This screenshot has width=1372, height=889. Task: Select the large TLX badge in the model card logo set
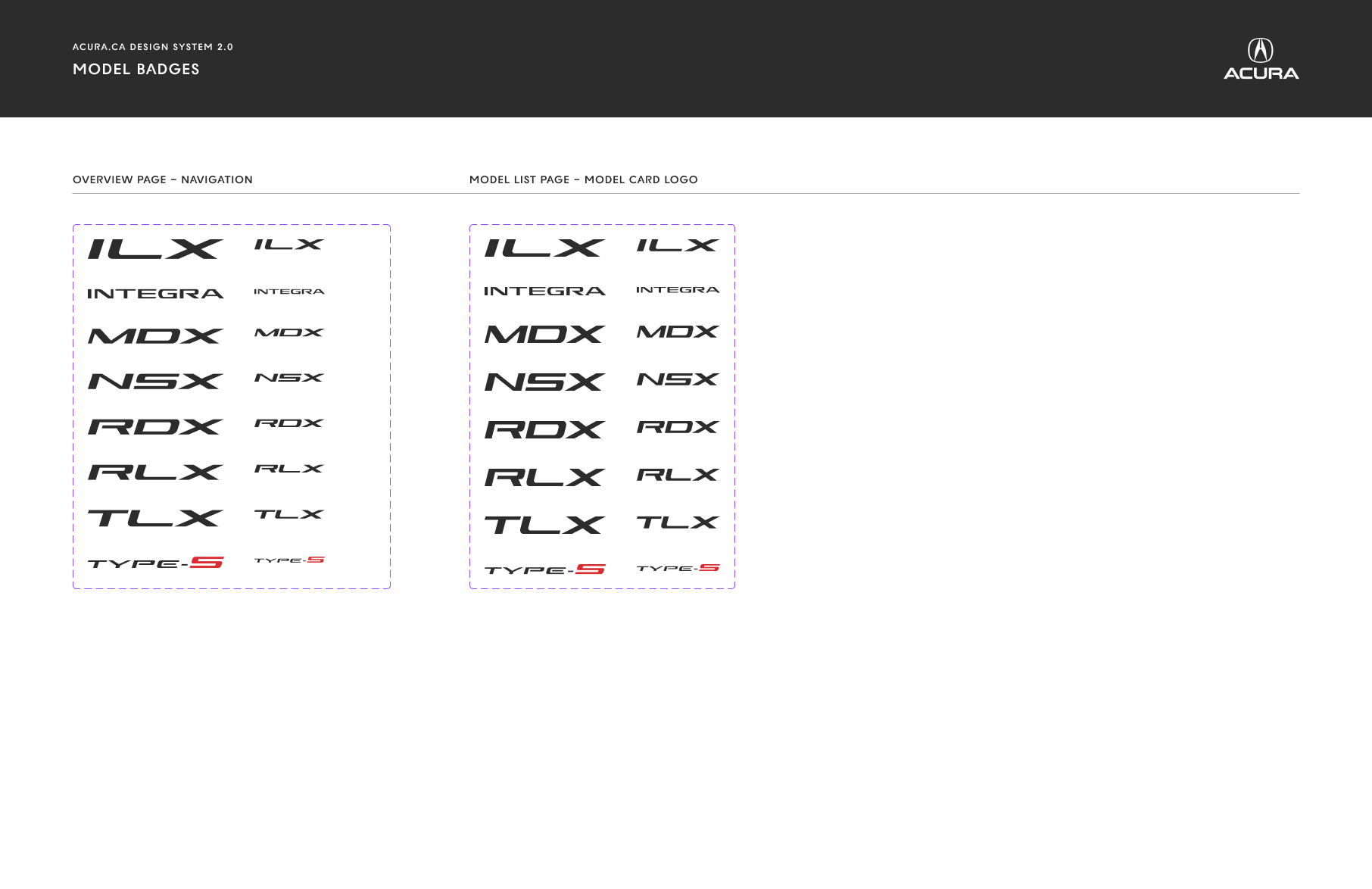click(544, 525)
